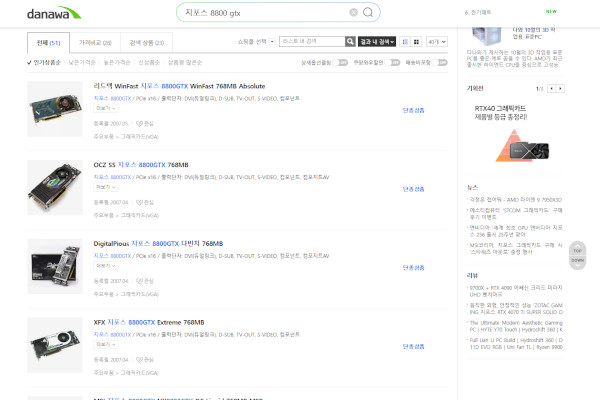Viewport: 600px width, 400px height.
Task: Click the NEW badge in the header
Action: (x=551, y=11)
